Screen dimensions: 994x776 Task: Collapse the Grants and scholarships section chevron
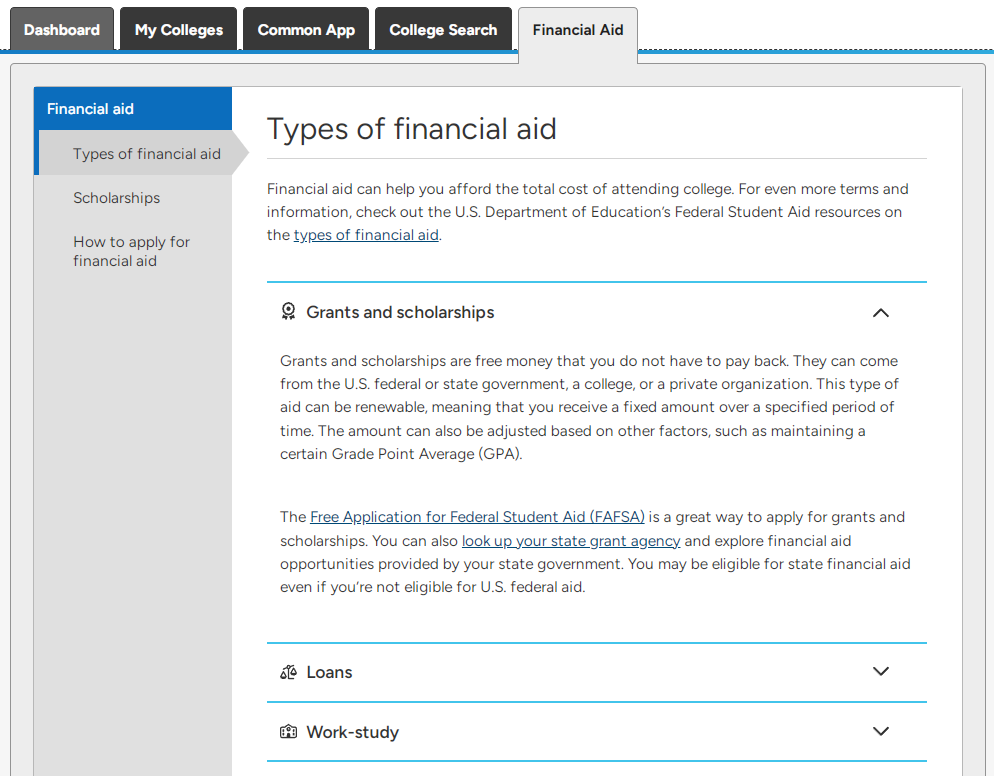point(881,313)
